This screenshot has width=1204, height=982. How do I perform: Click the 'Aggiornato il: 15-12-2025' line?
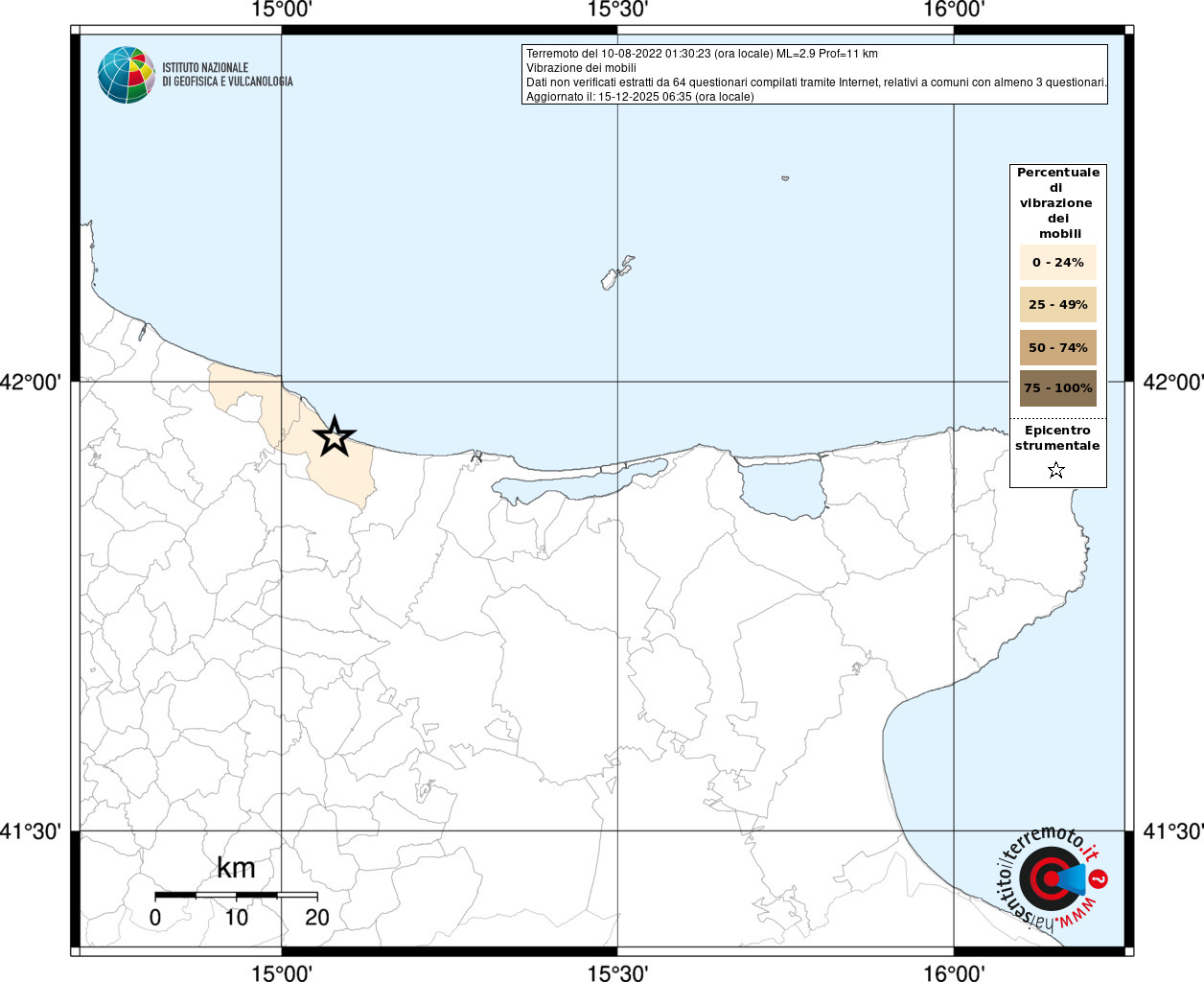[x=640, y=97]
